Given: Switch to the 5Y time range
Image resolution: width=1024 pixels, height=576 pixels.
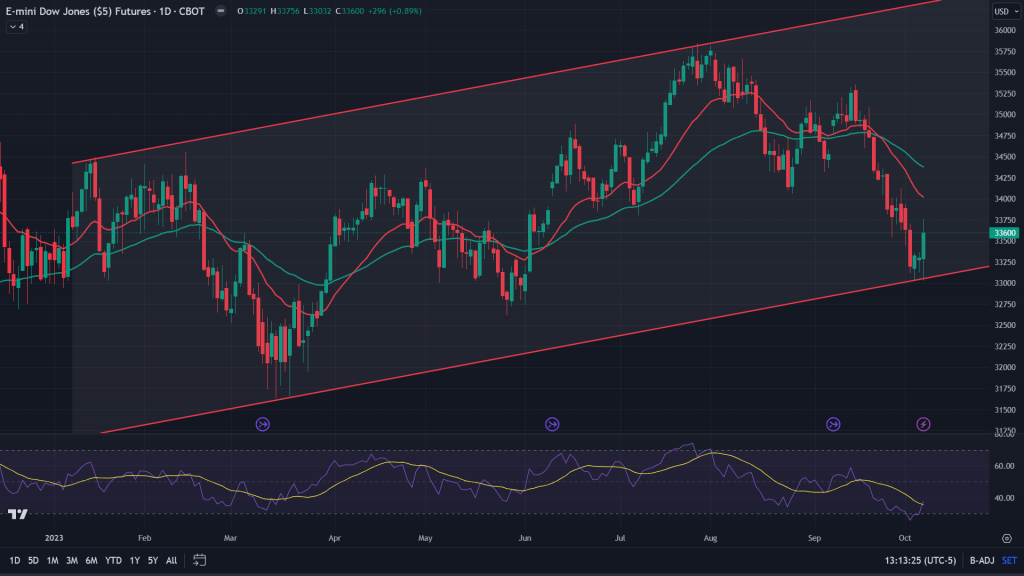Looking at the screenshot, I should (x=152, y=560).
